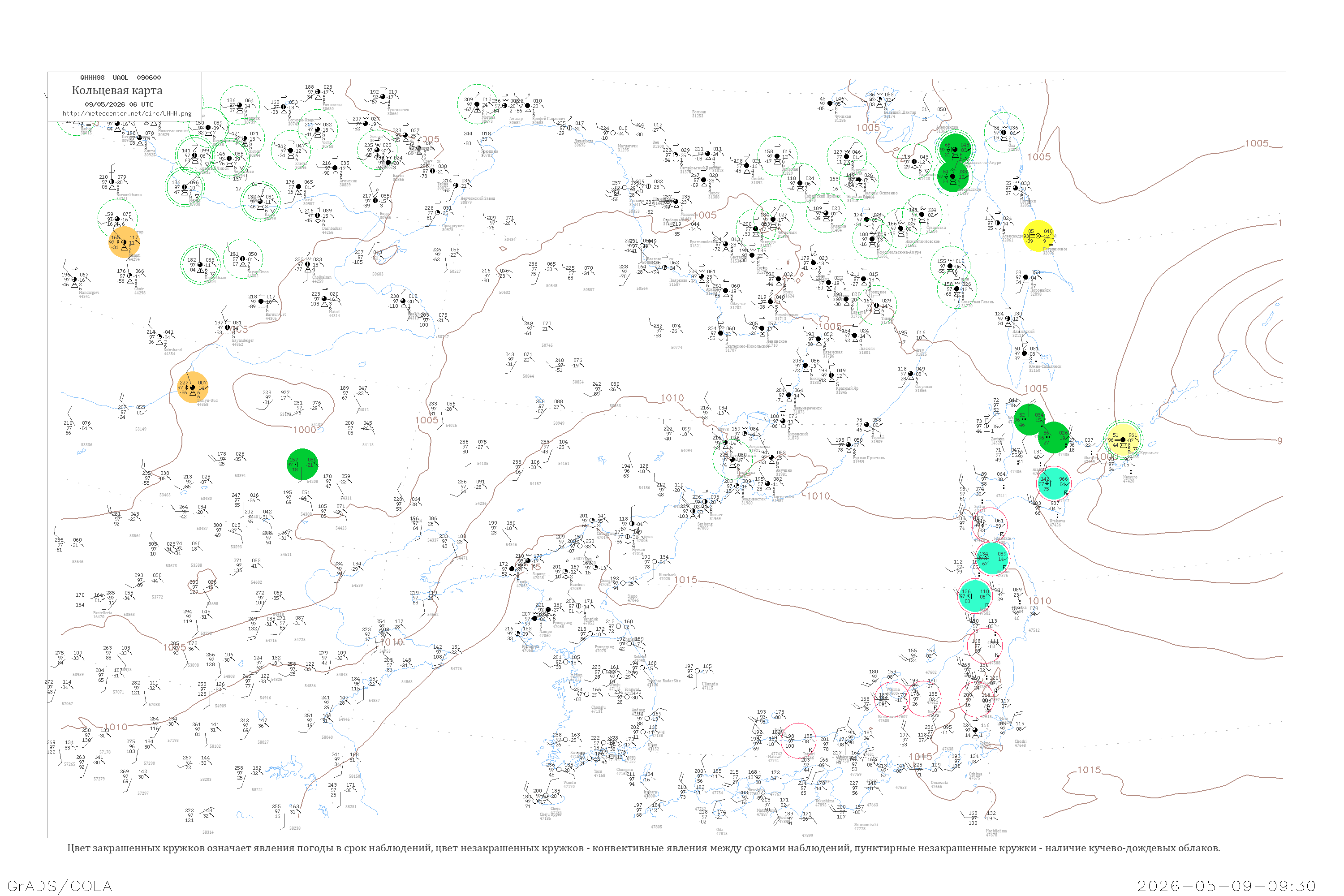Click the green circle at Николаевск-на-Амуре
Image resolution: width=1344 pixels, height=896 pixels.
[955, 150]
